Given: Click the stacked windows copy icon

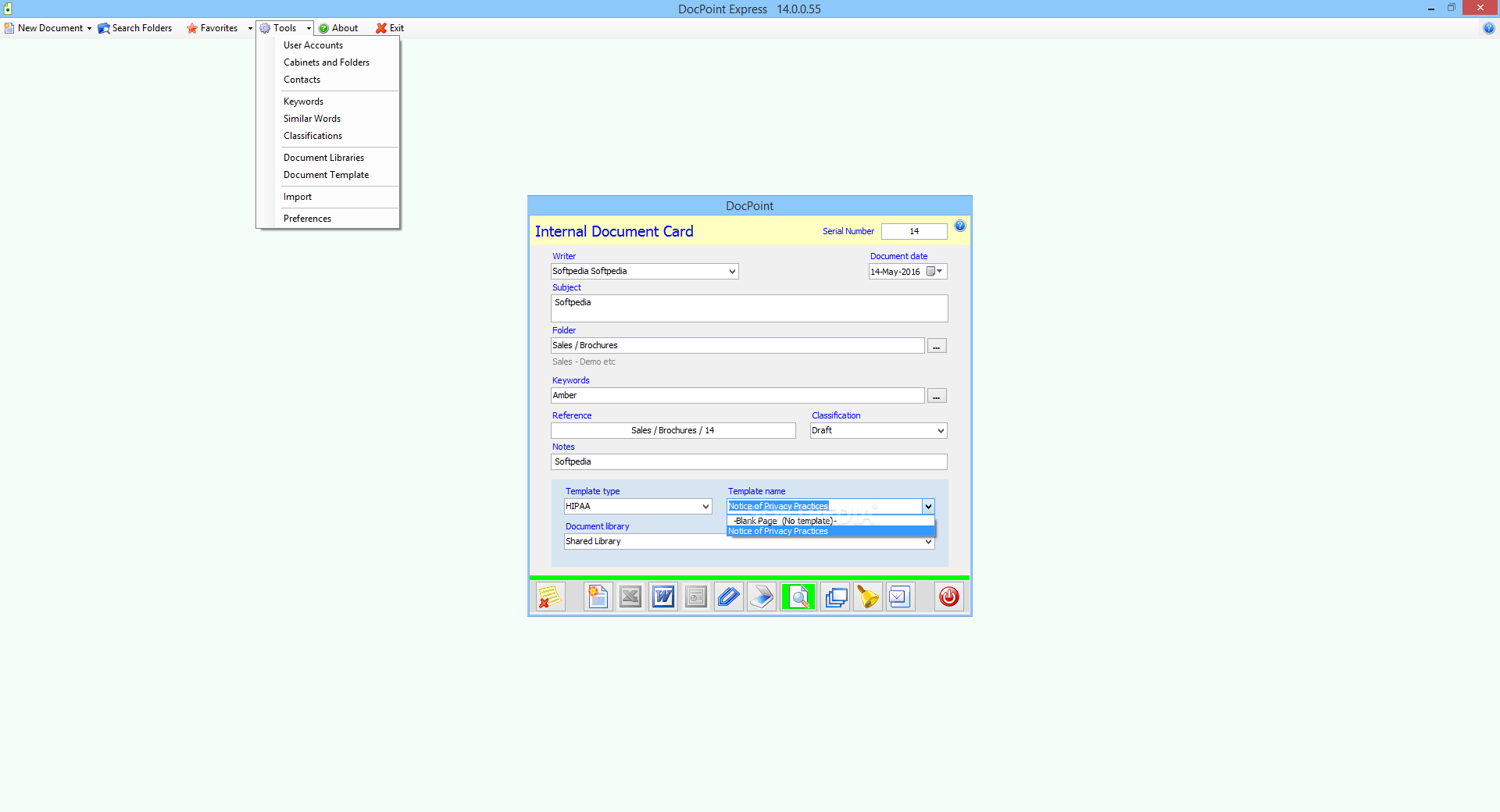Looking at the screenshot, I should tap(836, 597).
